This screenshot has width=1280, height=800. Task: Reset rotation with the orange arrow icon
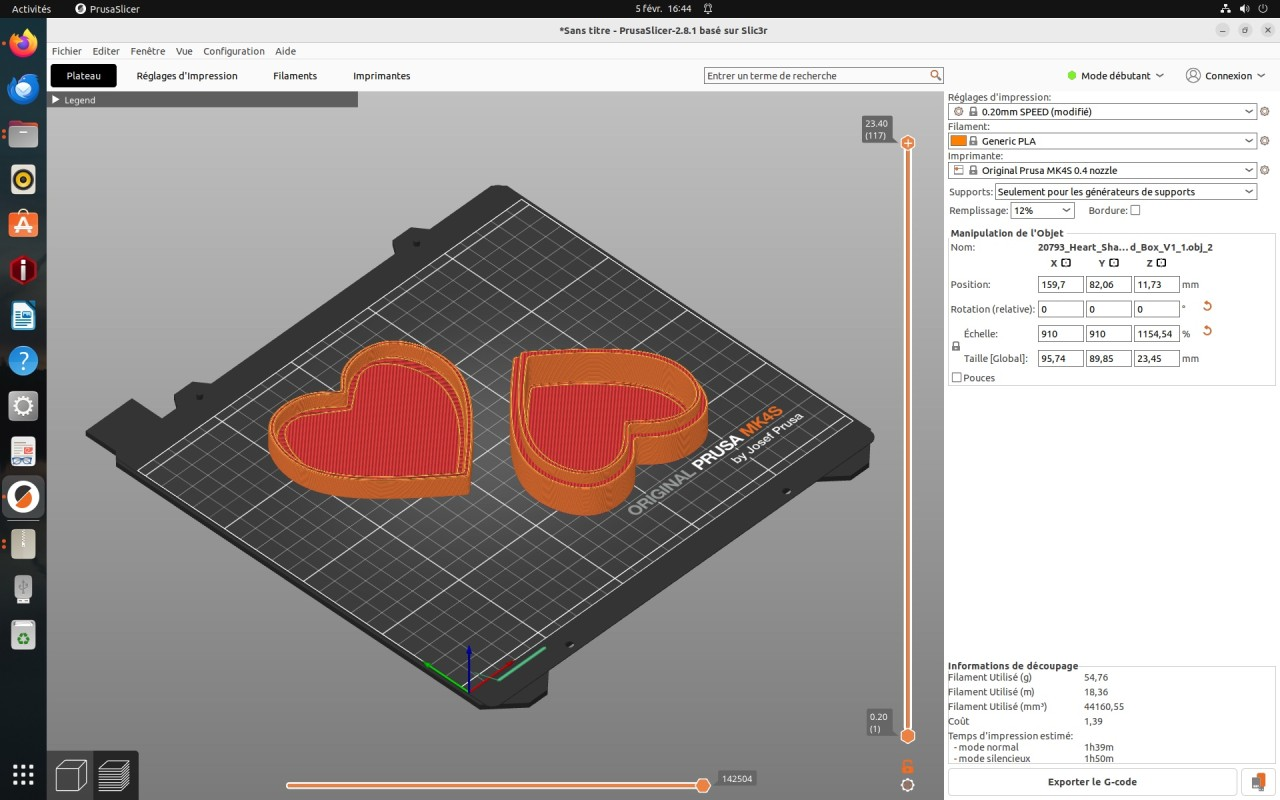click(x=1207, y=307)
